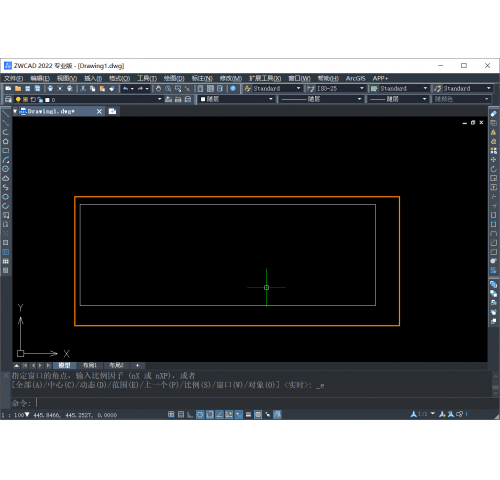This screenshot has height=480, width=500.
Task: Select the Line tool in left toolbar
Action: pos(6,114)
